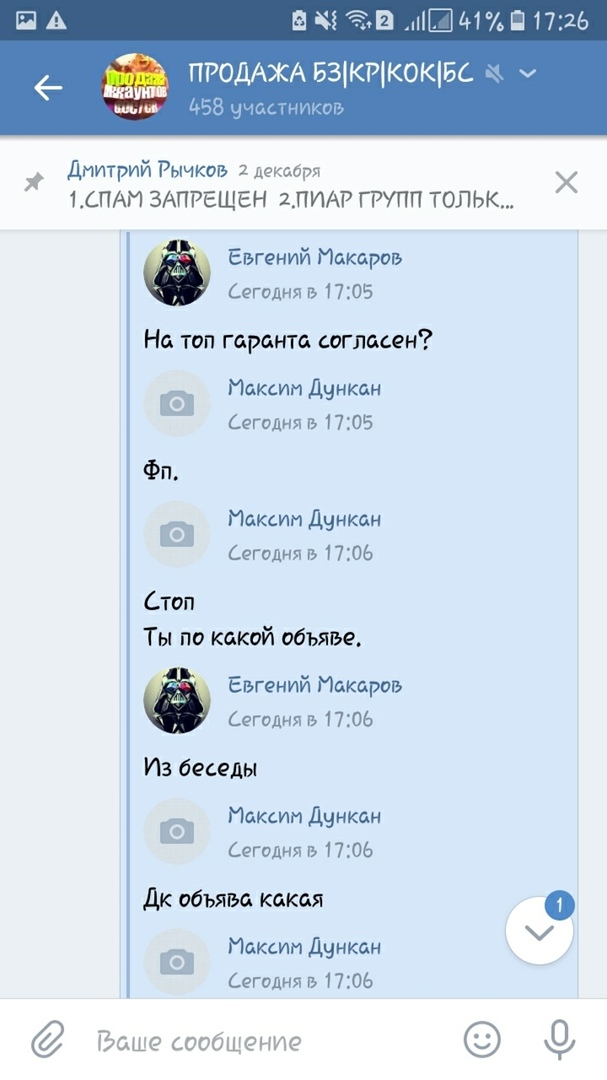
Task: Select the message 'На топ гаранта согласен?'
Action: click(x=288, y=340)
